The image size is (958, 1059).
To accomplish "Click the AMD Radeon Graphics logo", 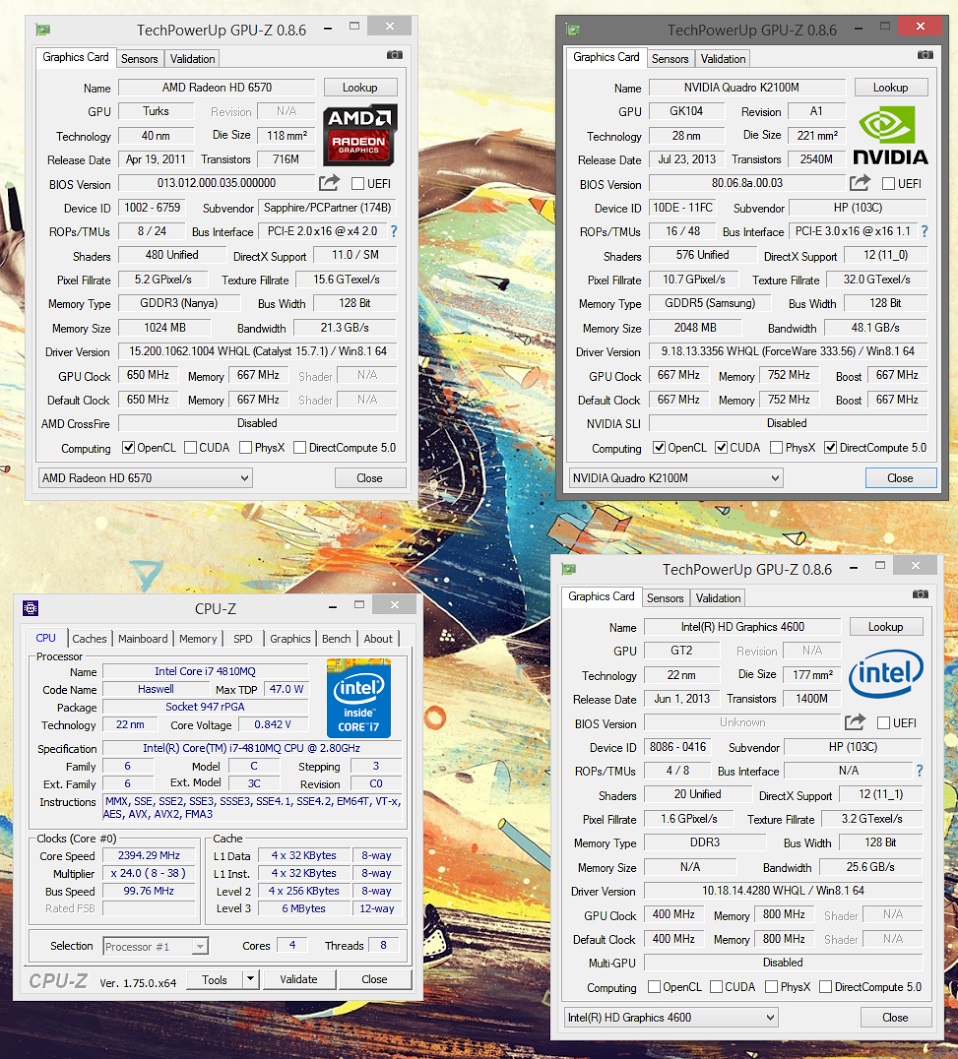I will tap(359, 134).
